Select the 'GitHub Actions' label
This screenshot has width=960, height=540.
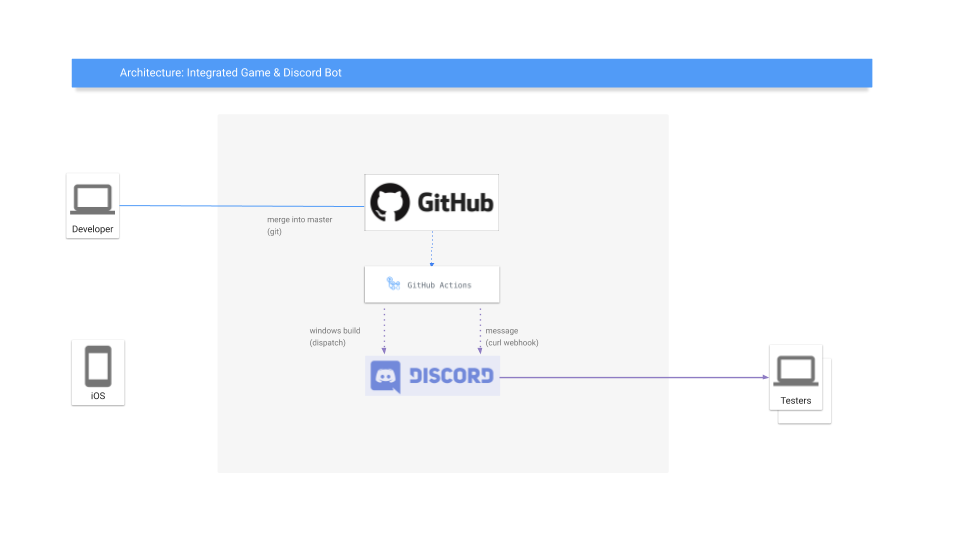pyautogui.click(x=440, y=285)
